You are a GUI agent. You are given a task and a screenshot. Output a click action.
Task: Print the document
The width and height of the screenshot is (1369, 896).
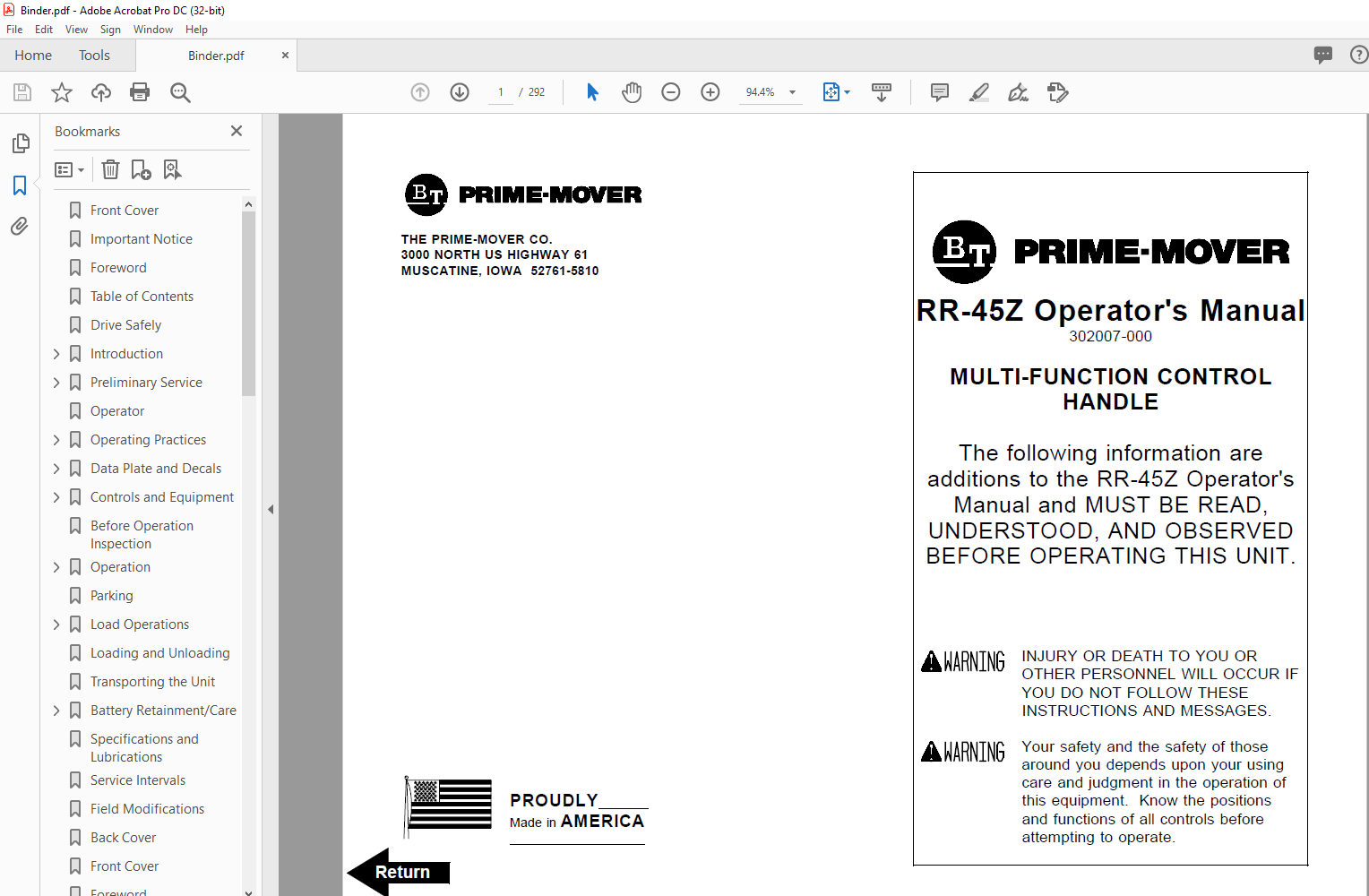click(140, 92)
